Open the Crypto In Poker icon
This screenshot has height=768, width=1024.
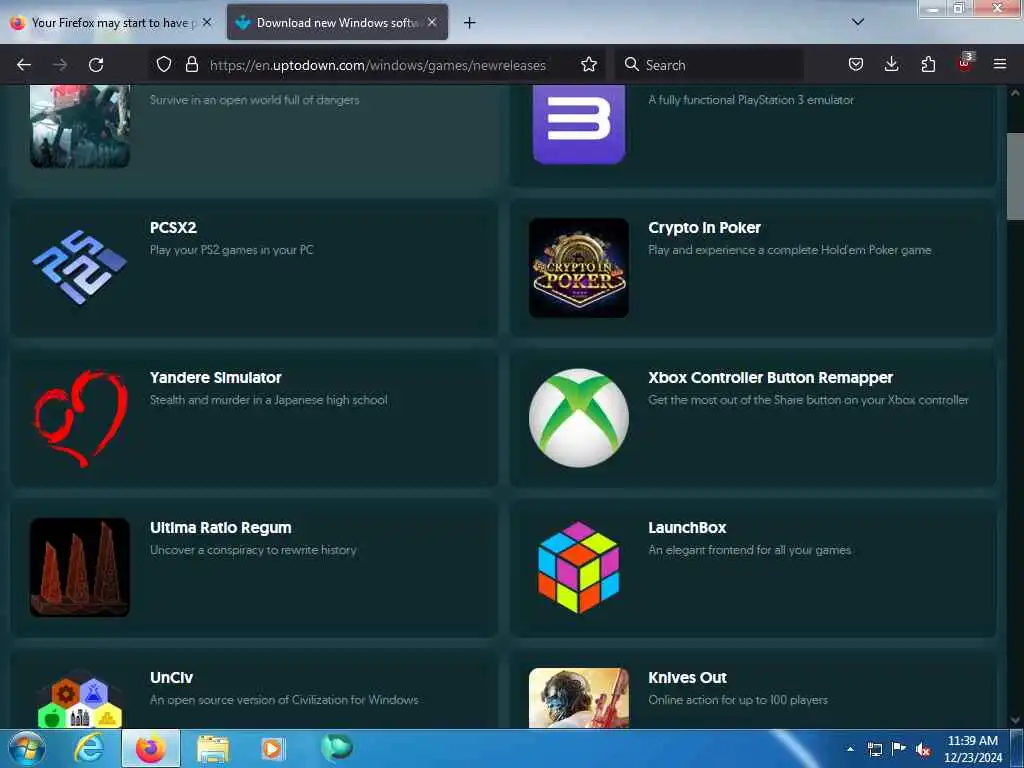(579, 268)
